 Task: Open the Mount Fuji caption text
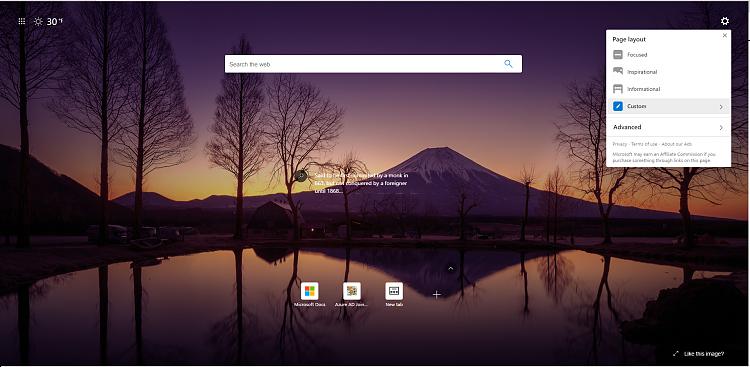(361, 183)
